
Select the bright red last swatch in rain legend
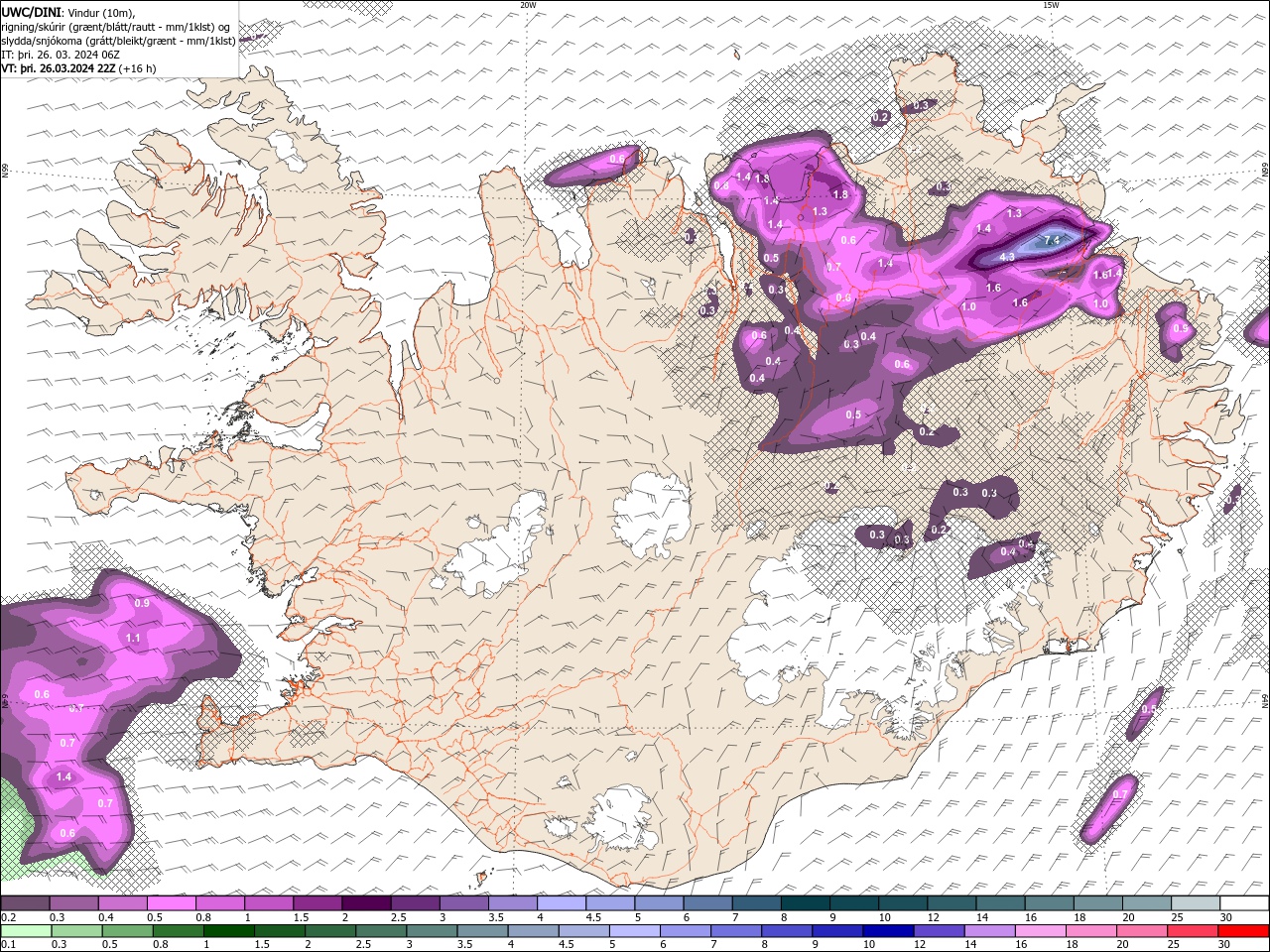[1243, 931]
